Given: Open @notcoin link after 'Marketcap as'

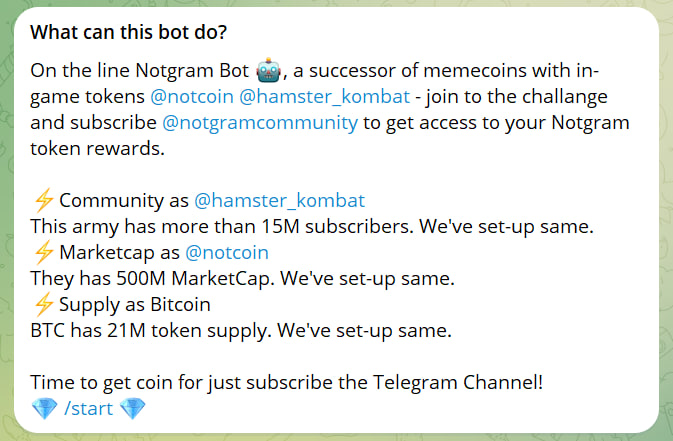Looking at the screenshot, I should coord(227,252).
